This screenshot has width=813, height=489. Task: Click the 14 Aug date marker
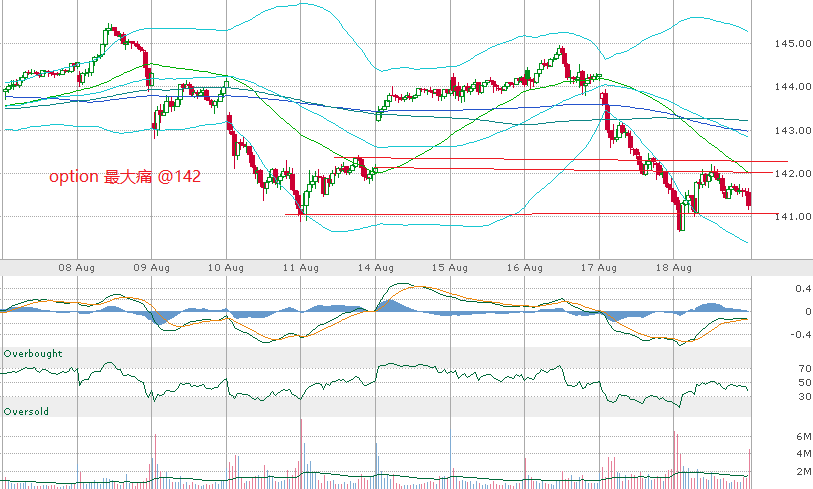[376, 268]
